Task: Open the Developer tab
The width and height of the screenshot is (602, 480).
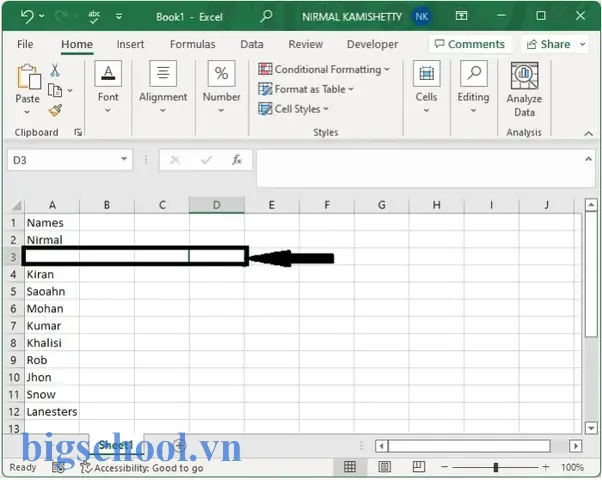Action: (x=372, y=44)
